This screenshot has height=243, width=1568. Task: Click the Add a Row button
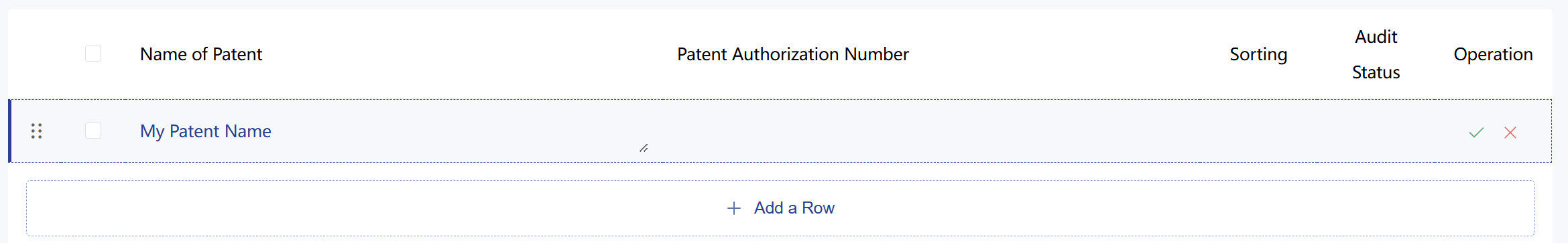[x=780, y=208]
